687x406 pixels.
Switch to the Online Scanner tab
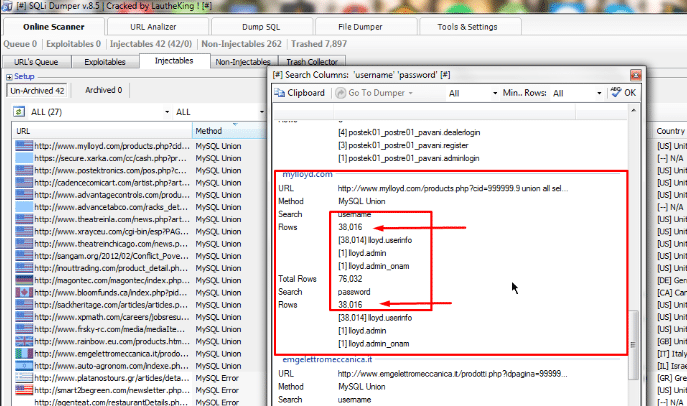pyautogui.click(x=53, y=27)
